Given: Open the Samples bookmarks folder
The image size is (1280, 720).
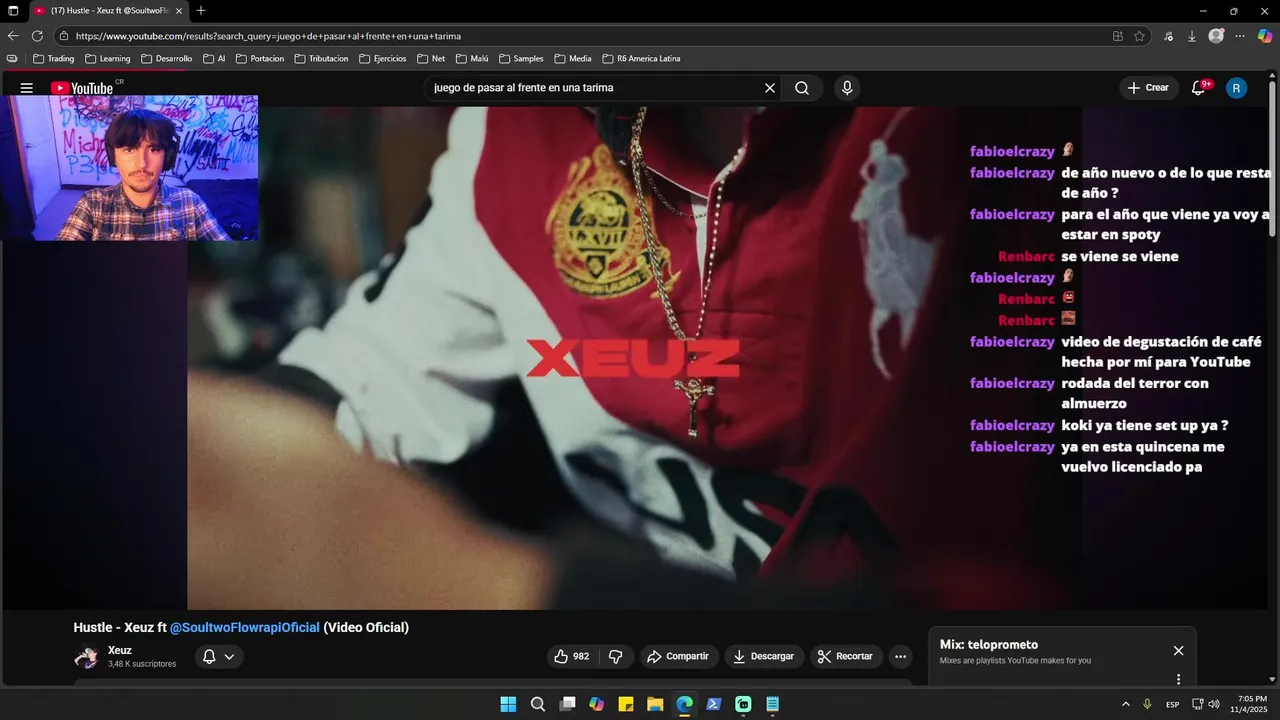Looking at the screenshot, I should click(521, 59).
